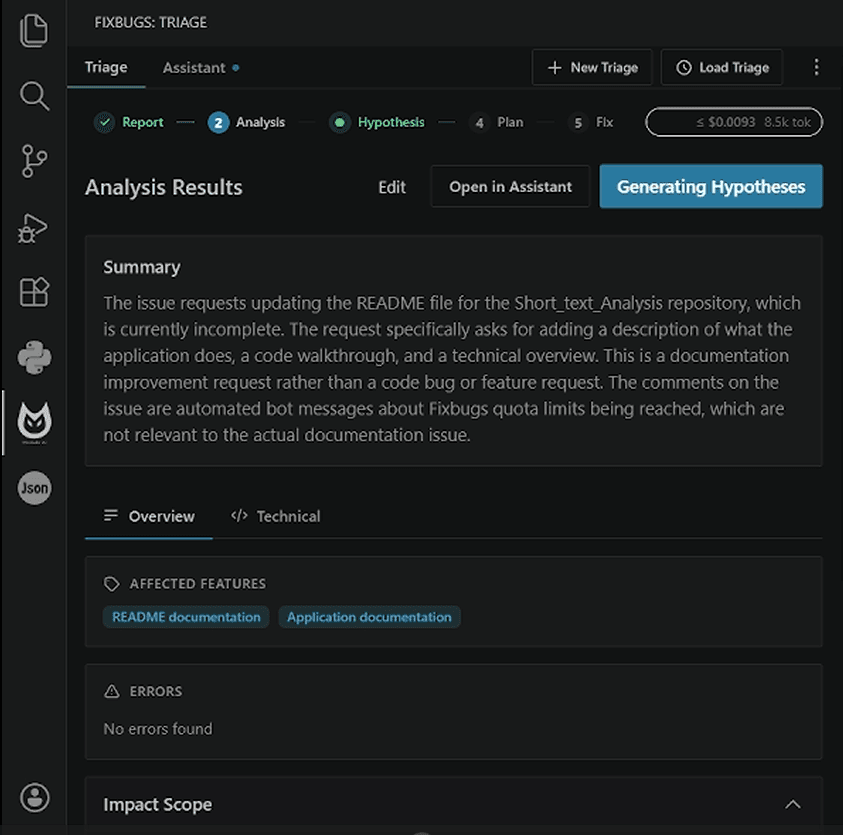Click the AFFECTED FEATURES label
The height and width of the screenshot is (835, 843).
click(197, 584)
